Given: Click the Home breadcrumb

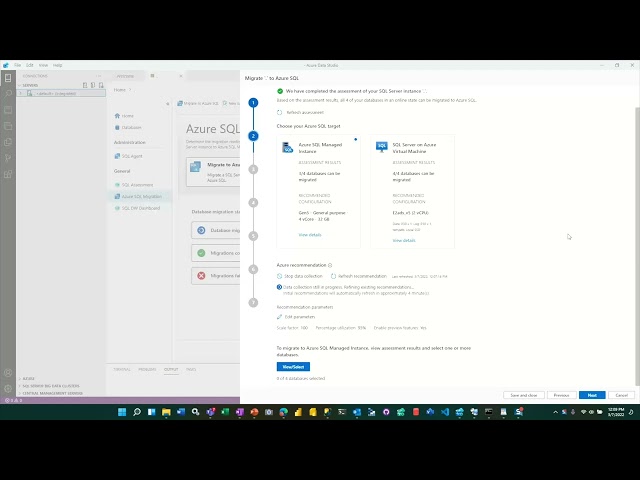Looking at the screenshot, I should 120,90.
